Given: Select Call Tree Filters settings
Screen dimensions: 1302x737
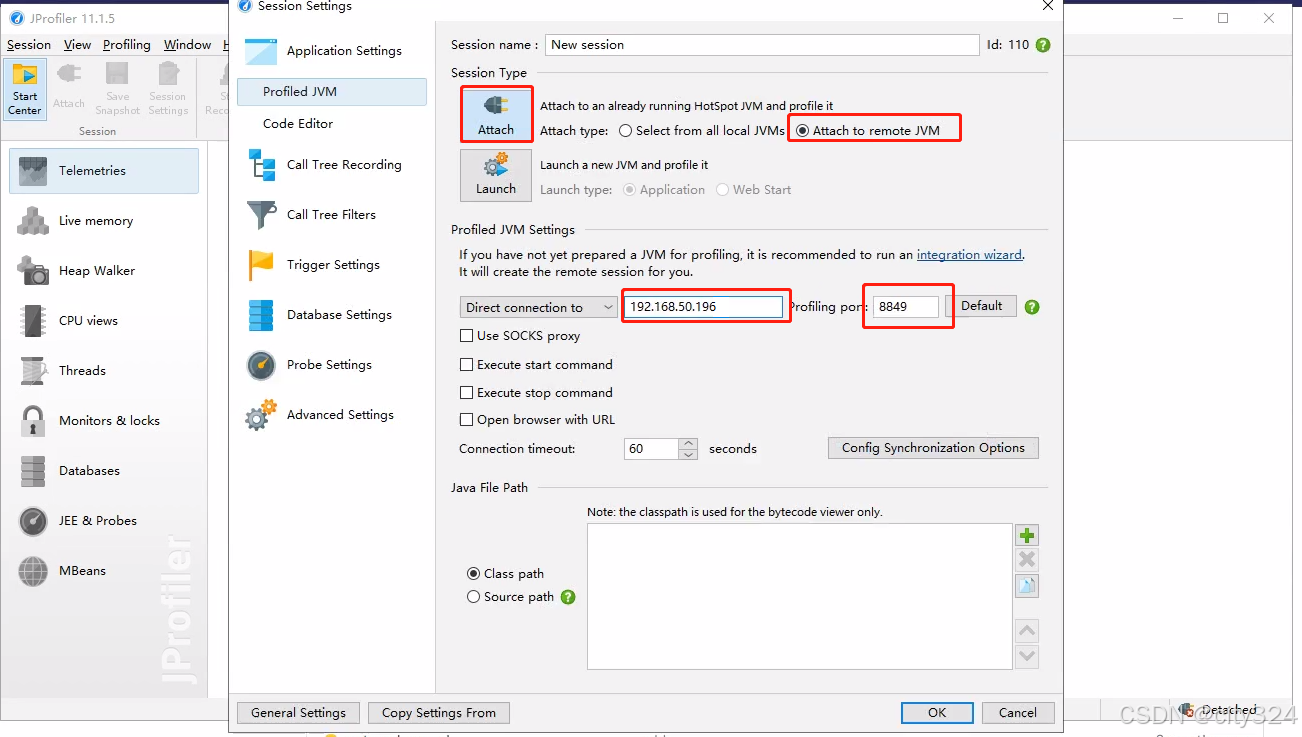Looking at the screenshot, I should coord(332,215).
